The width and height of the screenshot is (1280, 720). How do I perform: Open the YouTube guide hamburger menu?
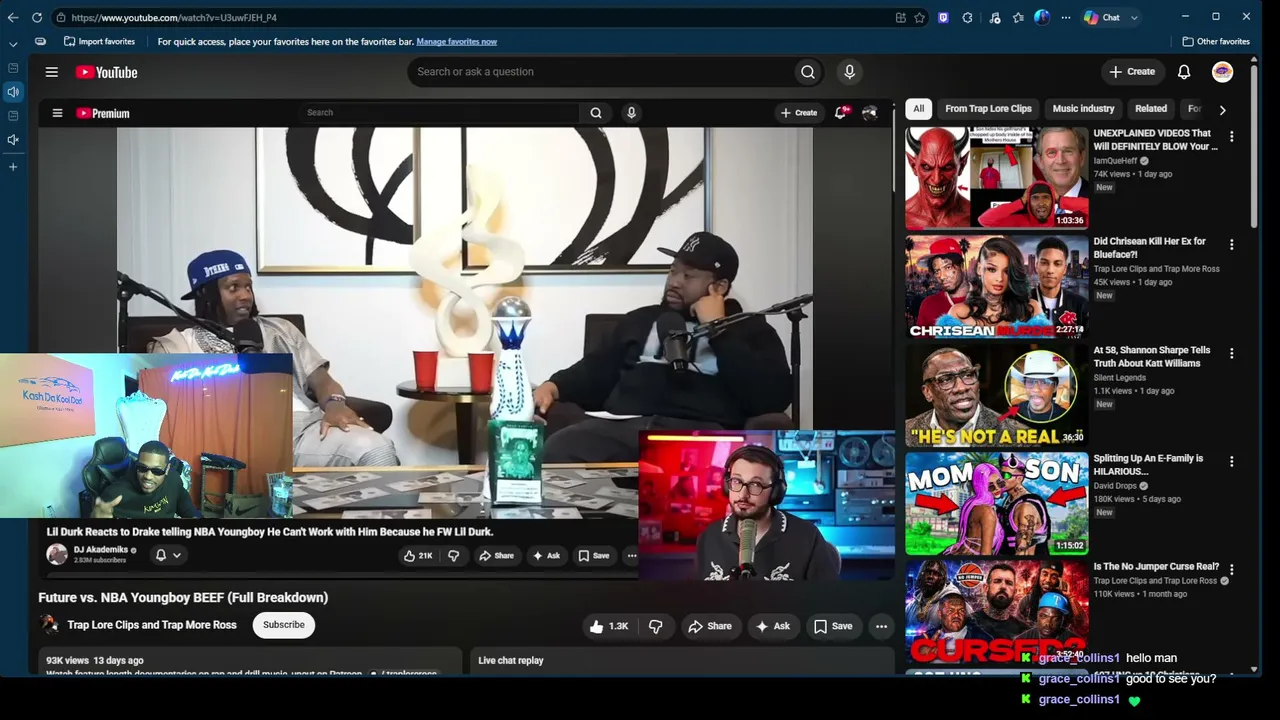pyautogui.click(x=52, y=72)
